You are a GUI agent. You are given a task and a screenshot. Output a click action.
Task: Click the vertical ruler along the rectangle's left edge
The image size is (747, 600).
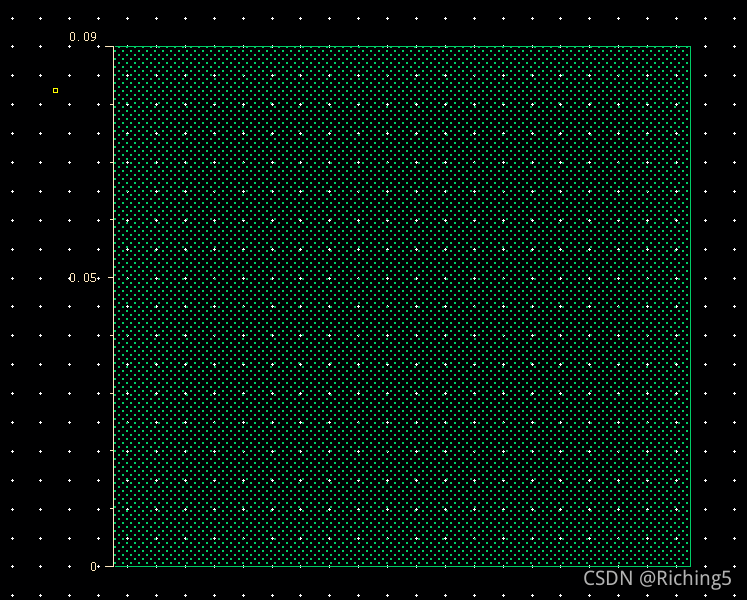coord(114,400)
